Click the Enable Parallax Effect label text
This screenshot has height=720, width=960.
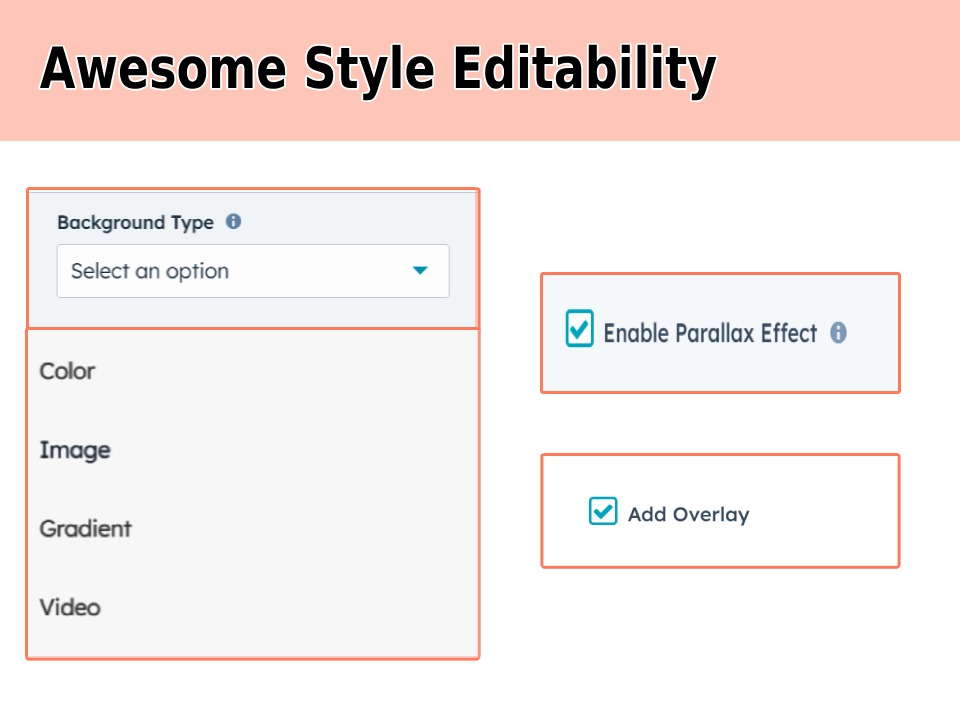[x=710, y=334]
